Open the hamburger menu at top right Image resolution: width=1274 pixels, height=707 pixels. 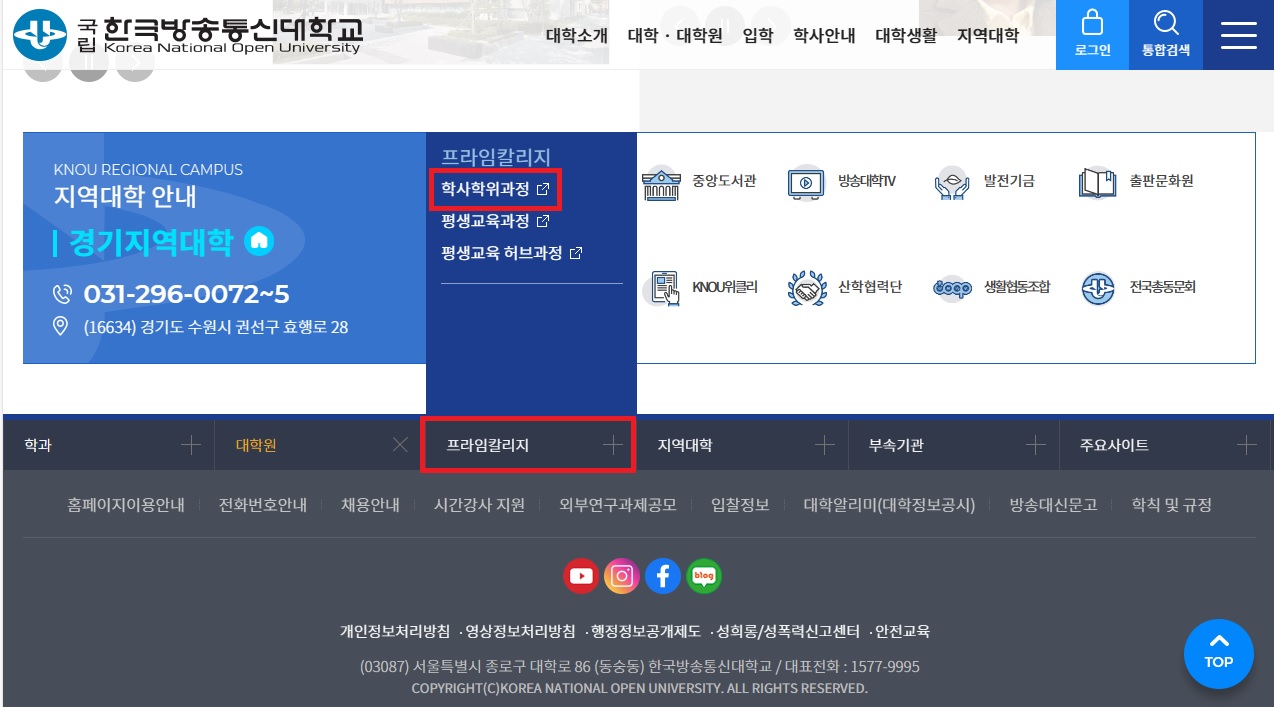[1239, 35]
